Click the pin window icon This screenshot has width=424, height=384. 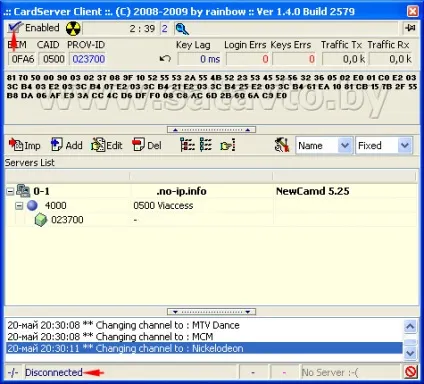[x=410, y=28]
